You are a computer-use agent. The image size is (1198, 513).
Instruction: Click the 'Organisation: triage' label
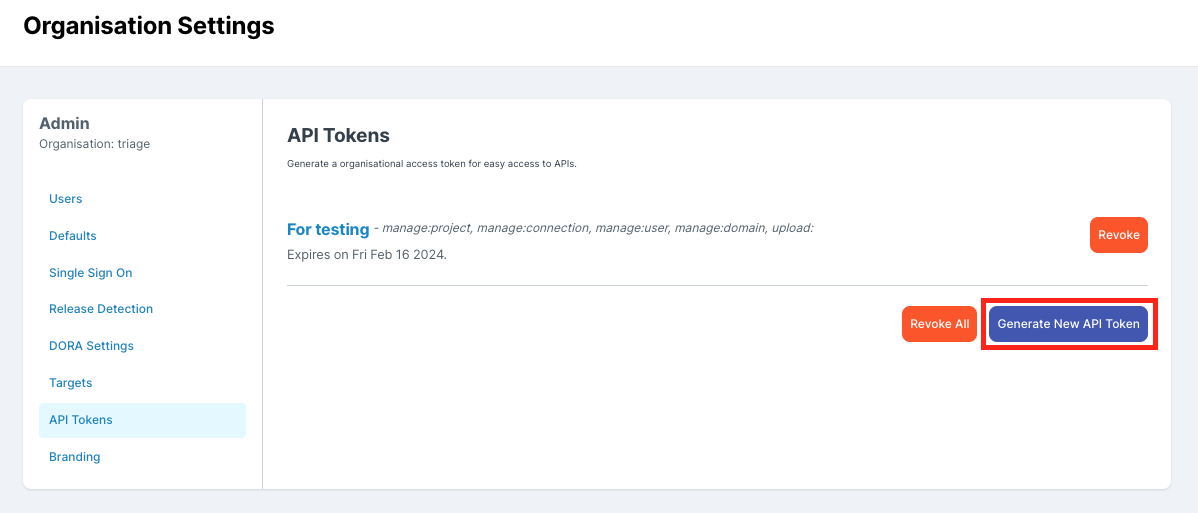[x=94, y=144]
